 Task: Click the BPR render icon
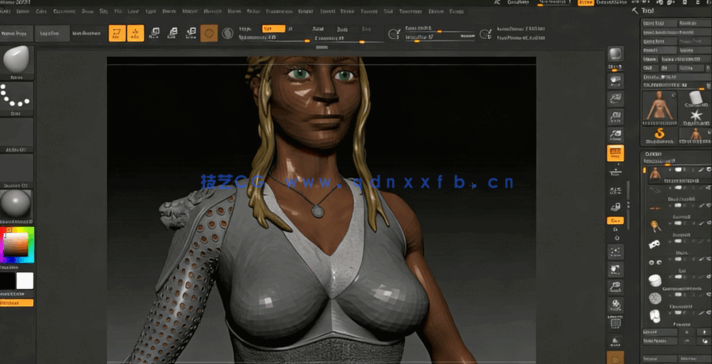(x=615, y=54)
